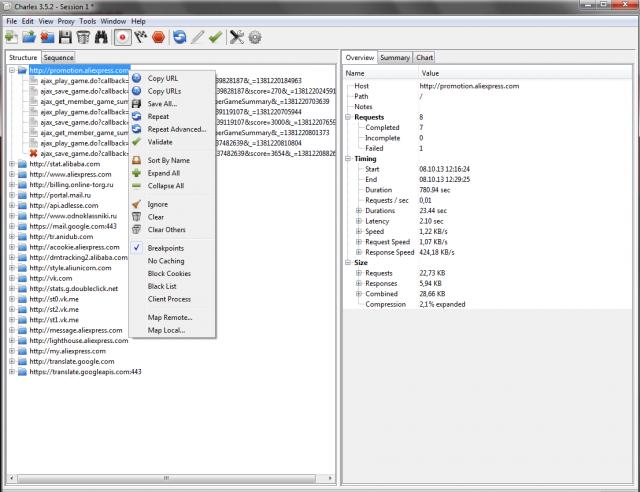Open the Tools menu
The height and width of the screenshot is (492, 640).
tap(87, 21)
